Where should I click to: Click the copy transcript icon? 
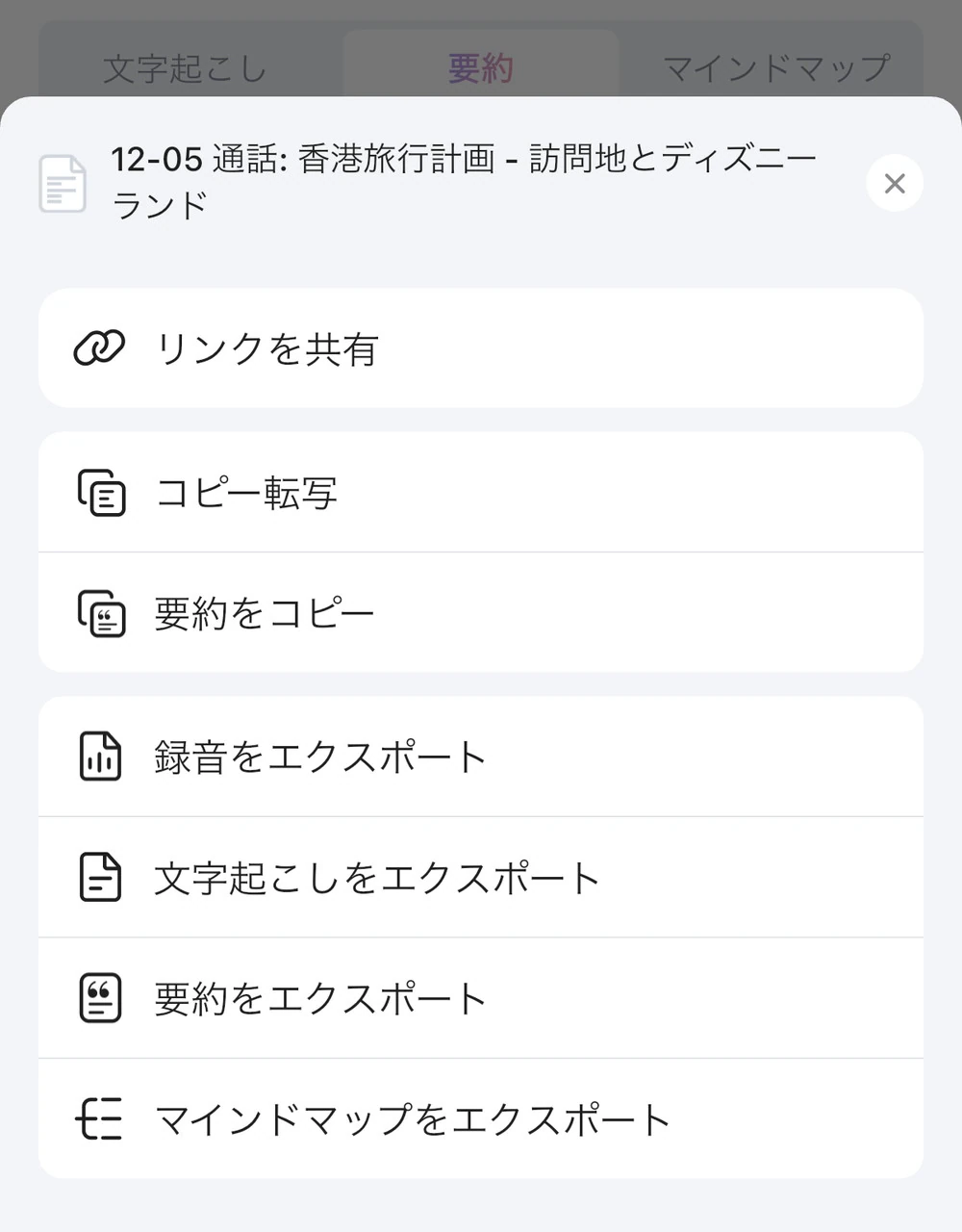click(x=101, y=493)
